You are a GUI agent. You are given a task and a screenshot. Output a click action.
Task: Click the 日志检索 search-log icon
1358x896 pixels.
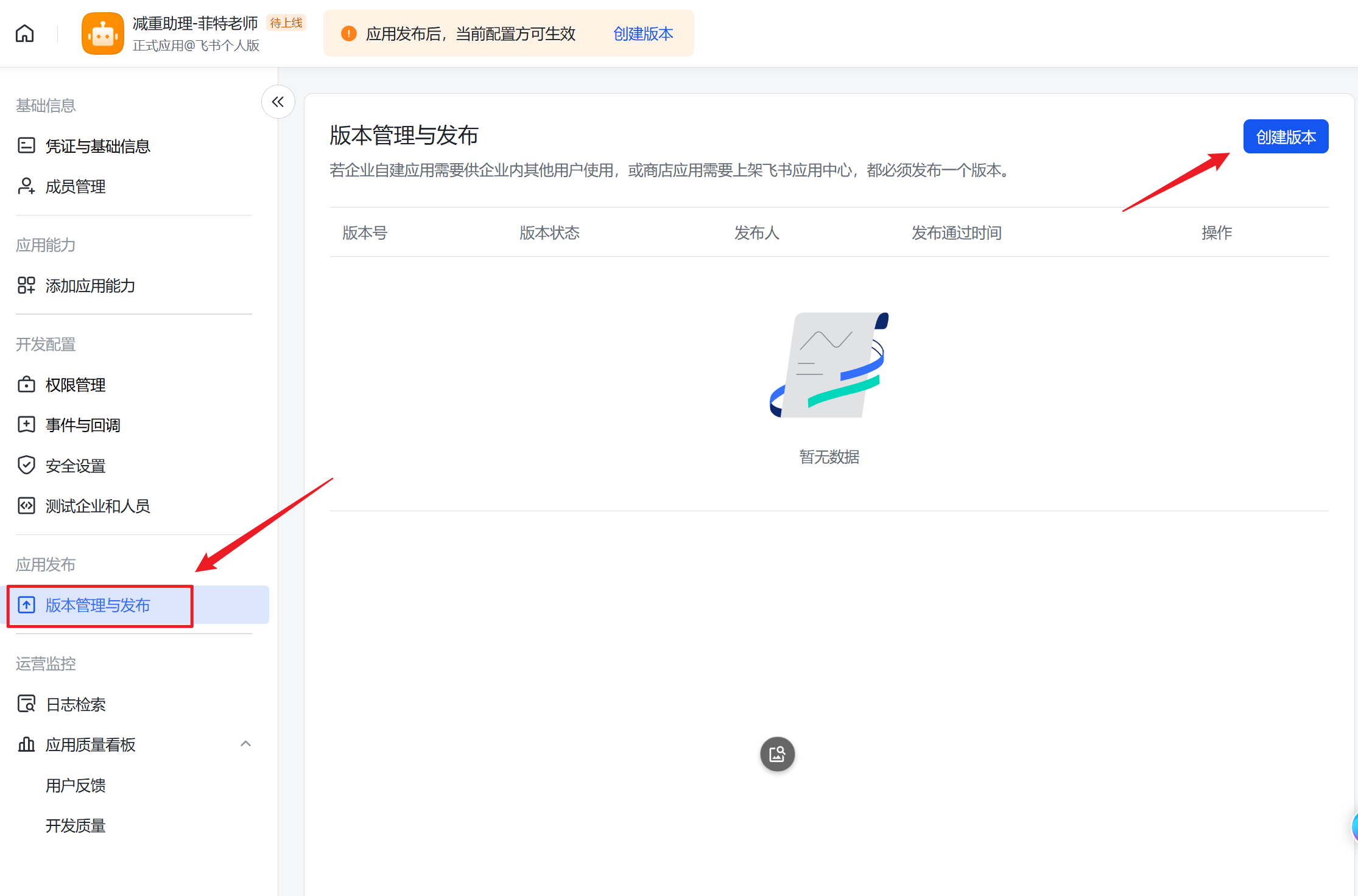pos(26,704)
